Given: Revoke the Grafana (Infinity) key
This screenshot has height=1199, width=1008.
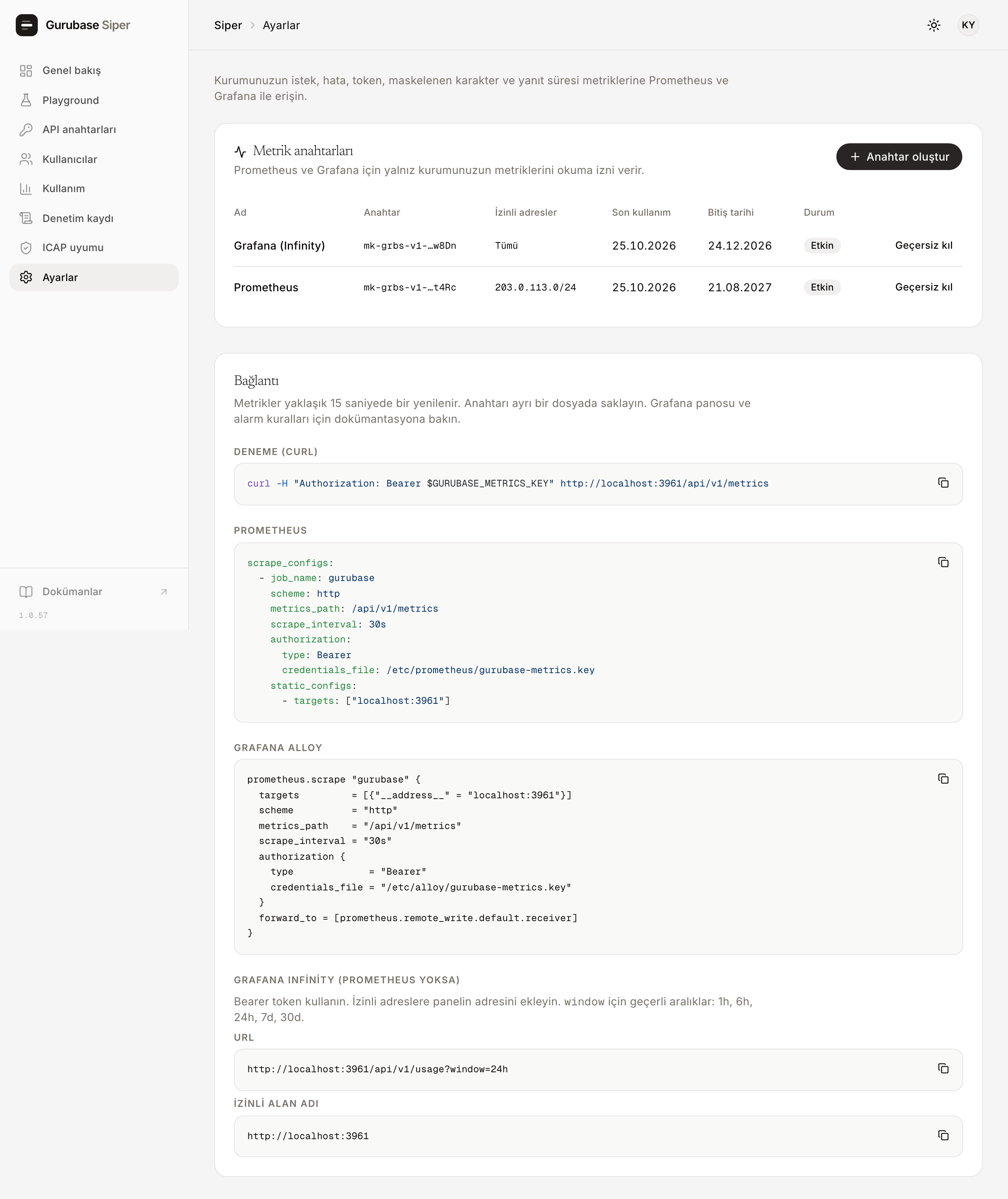Looking at the screenshot, I should (923, 246).
